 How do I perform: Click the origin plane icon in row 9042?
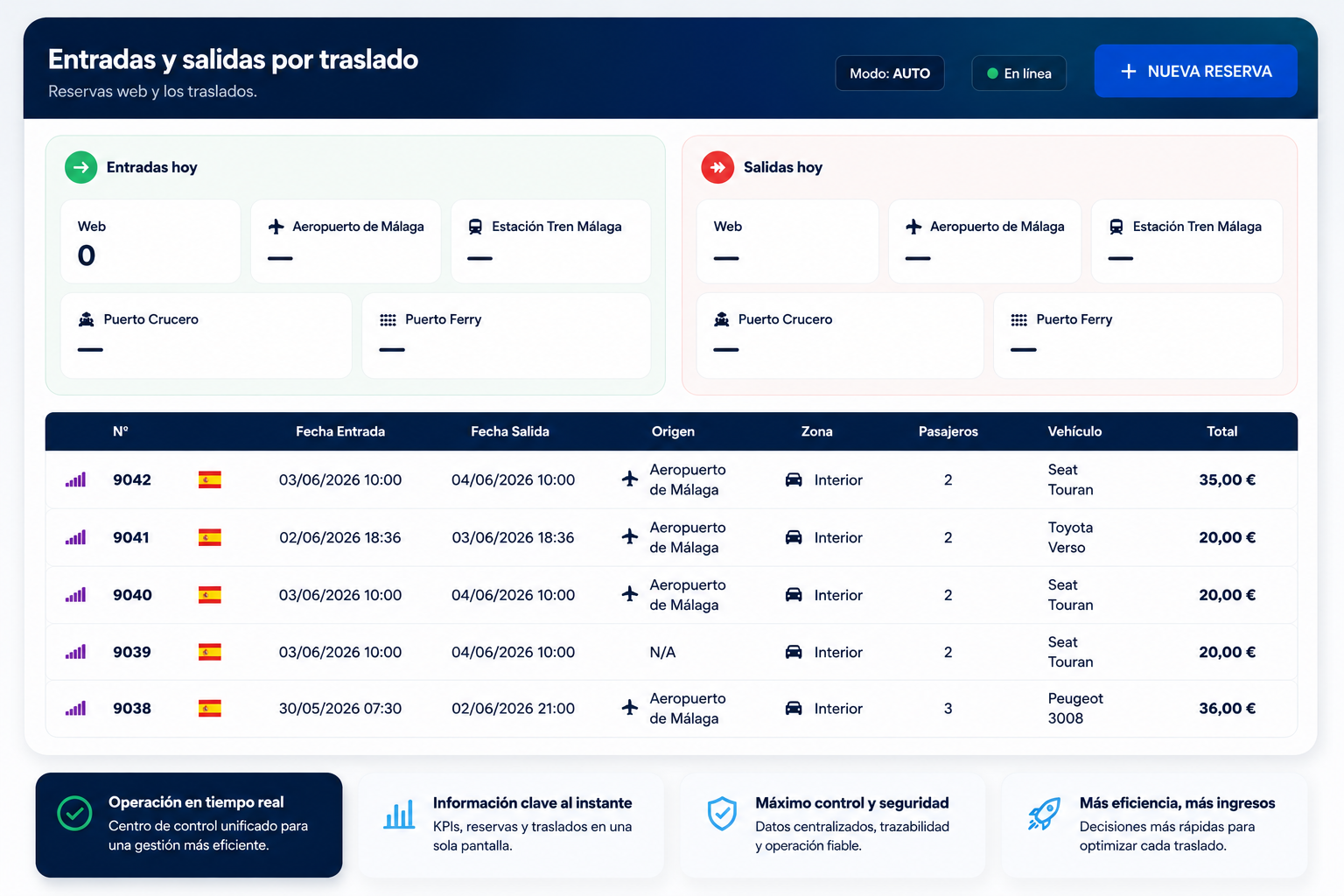[x=630, y=478]
